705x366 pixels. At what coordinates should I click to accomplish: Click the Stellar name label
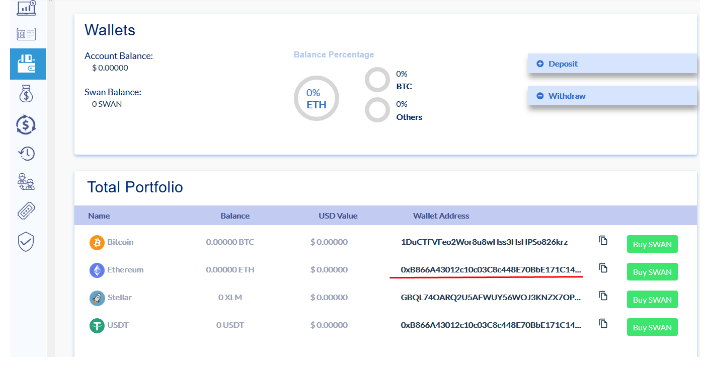click(x=119, y=297)
